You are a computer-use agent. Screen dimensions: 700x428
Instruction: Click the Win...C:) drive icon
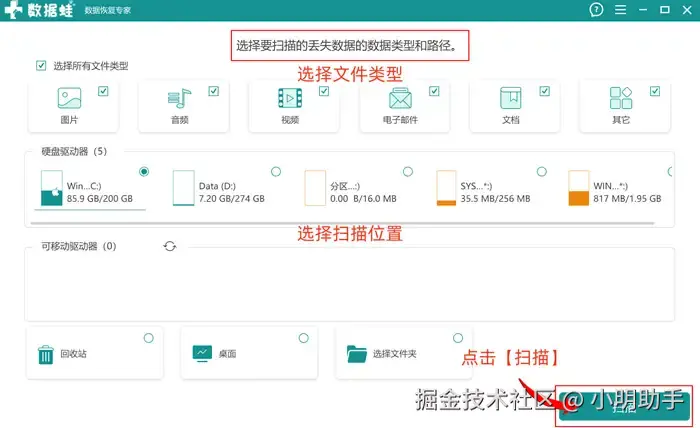pyautogui.click(x=51, y=188)
